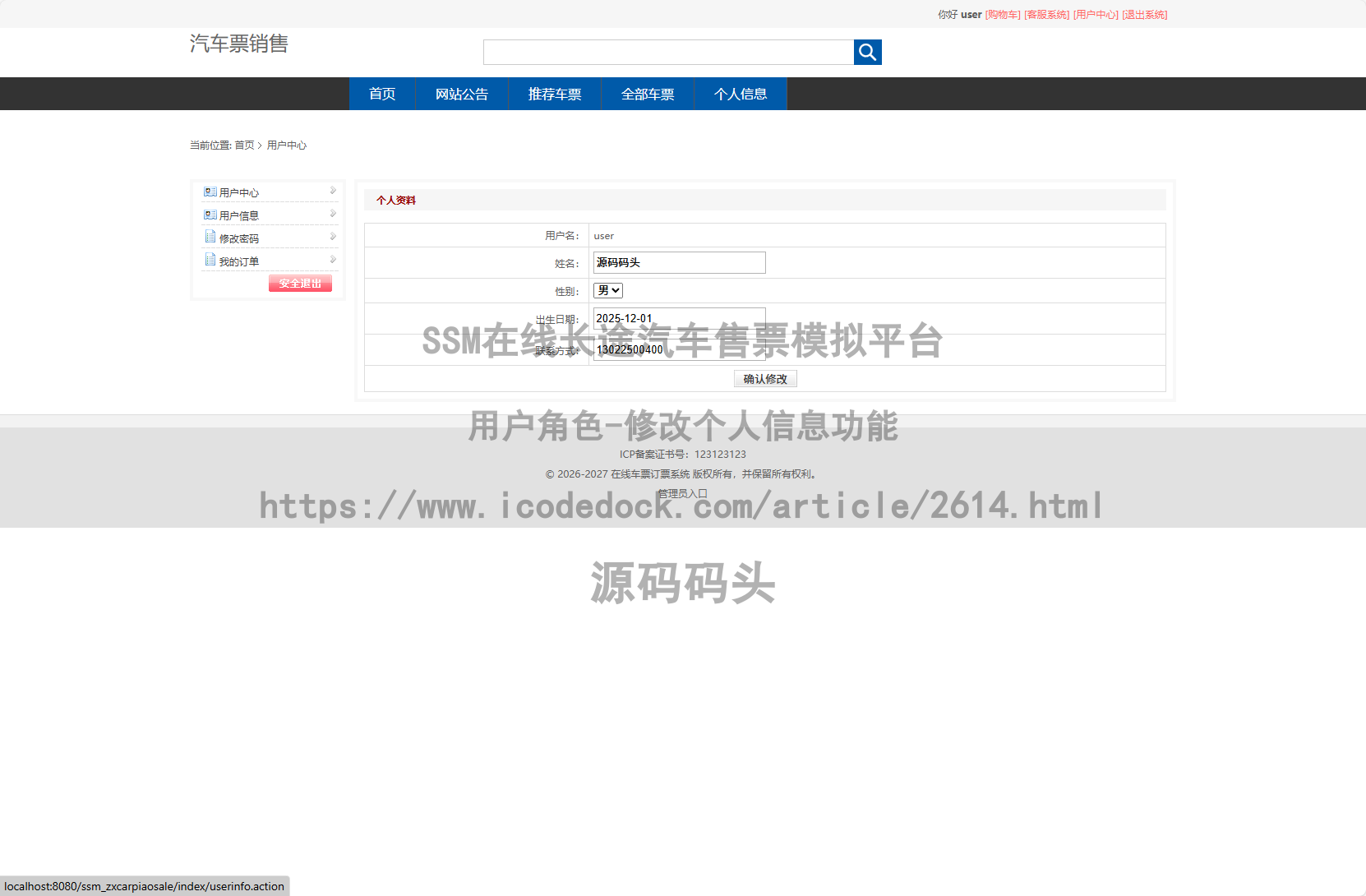Viewport: 1366px width, 896px height.
Task: Expand the chevron next to 我的订单
Action: (x=332, y=259)
